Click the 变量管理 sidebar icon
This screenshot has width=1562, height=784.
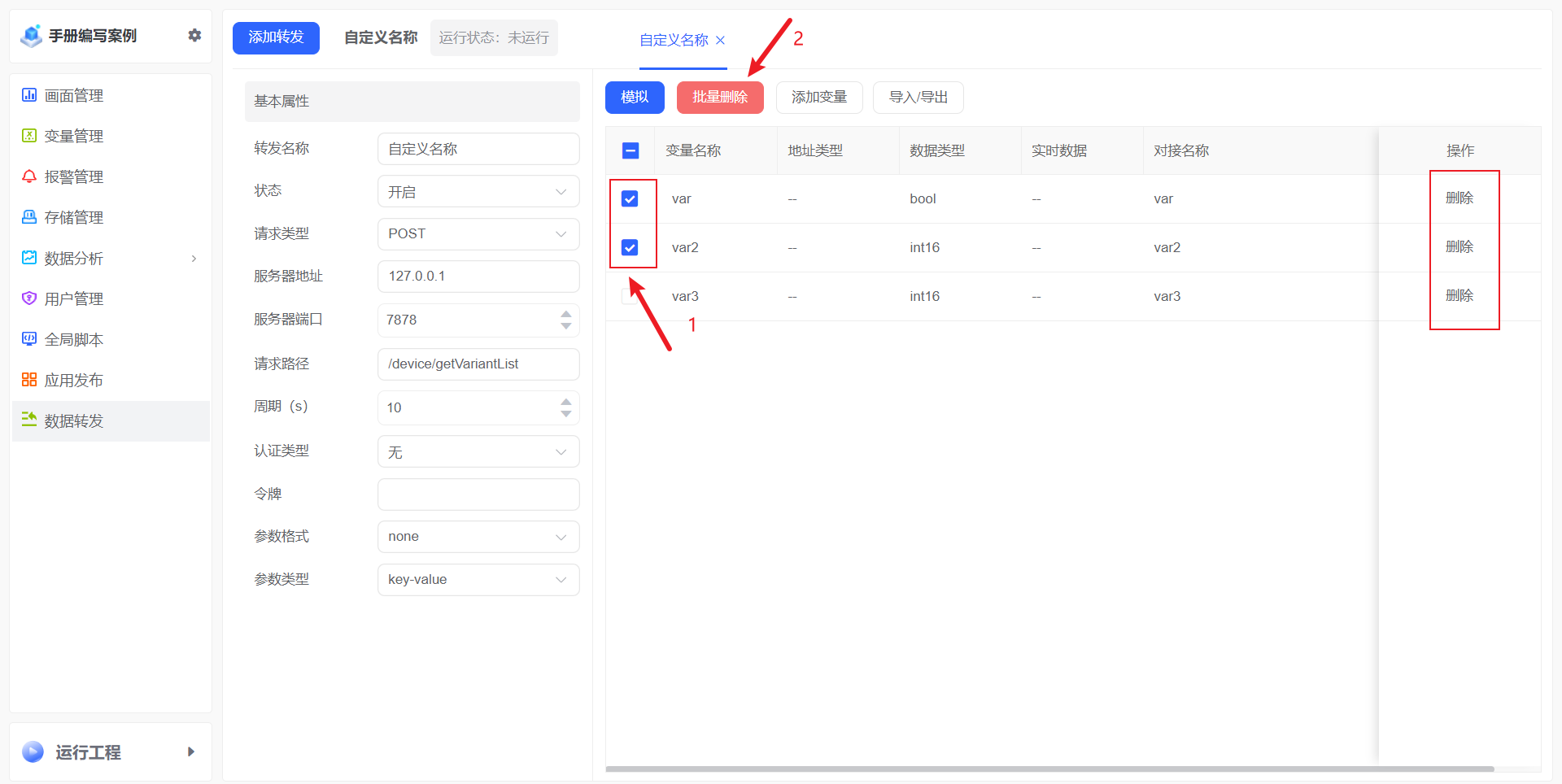pyautogui.click(x=29, y=136)
